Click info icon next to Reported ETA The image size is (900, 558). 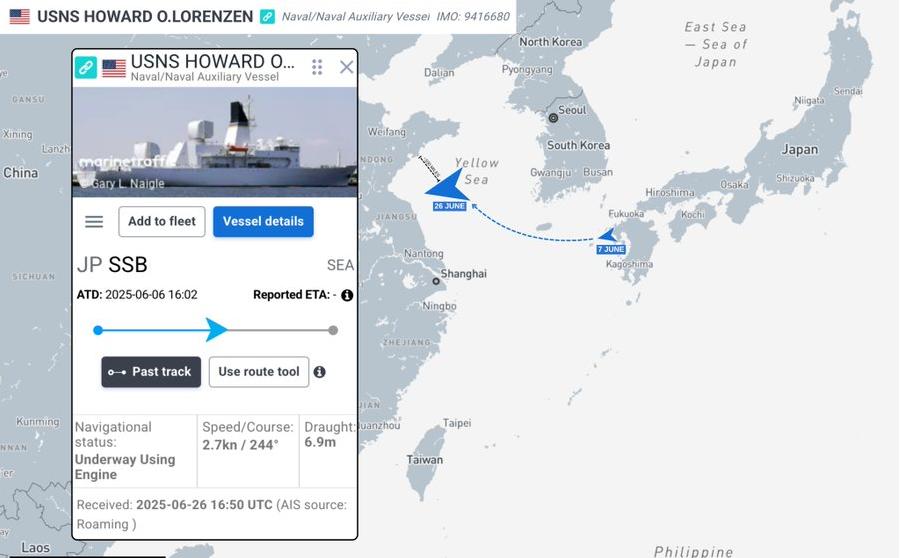tap(347, 295)
